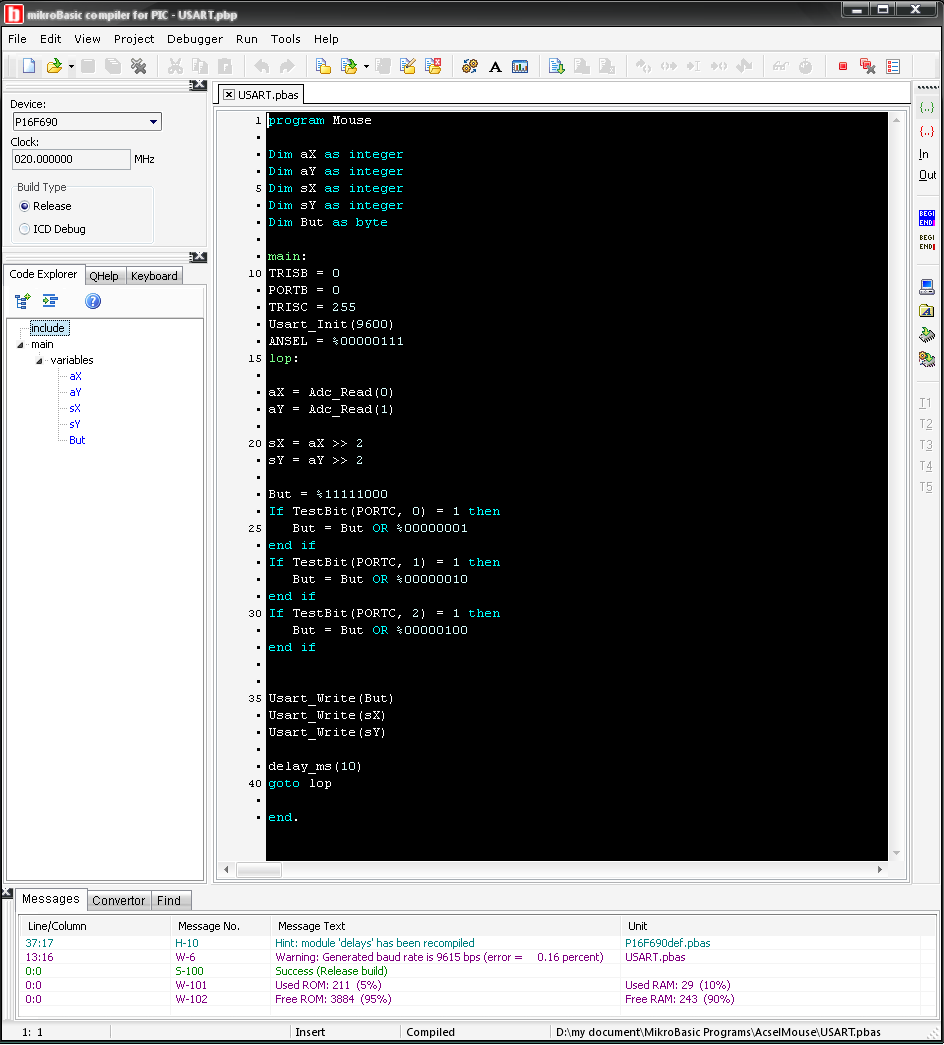The height and width of the screenshot is (1045, 944).
Task: Open the breakpoints list toolbar icon
Action: (x=893, y=66)
